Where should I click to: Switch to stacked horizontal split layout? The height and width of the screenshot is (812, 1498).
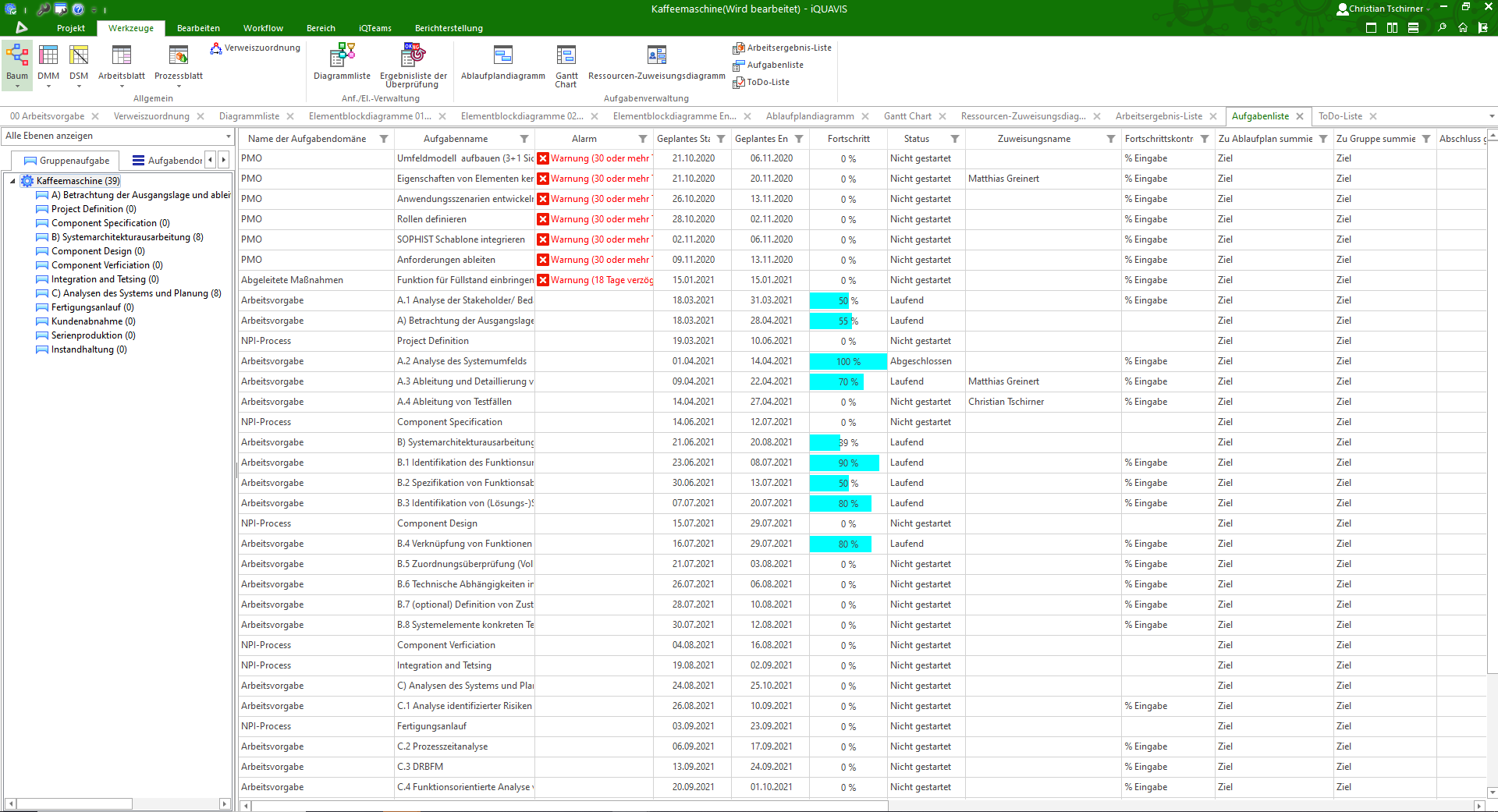click(1413, 27)
